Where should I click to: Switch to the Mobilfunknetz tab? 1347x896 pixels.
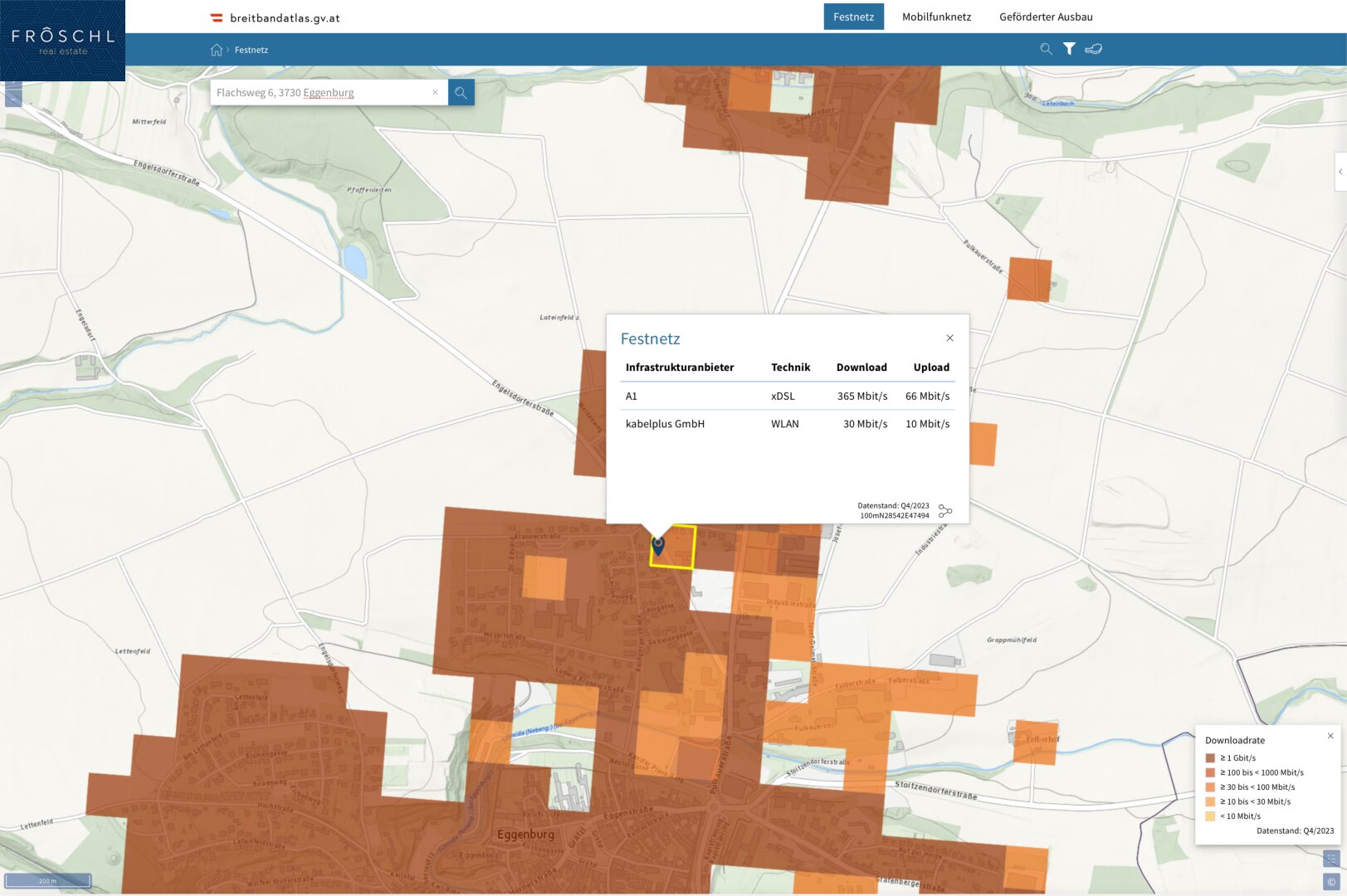pyautogui.click(x=936, y=17)
